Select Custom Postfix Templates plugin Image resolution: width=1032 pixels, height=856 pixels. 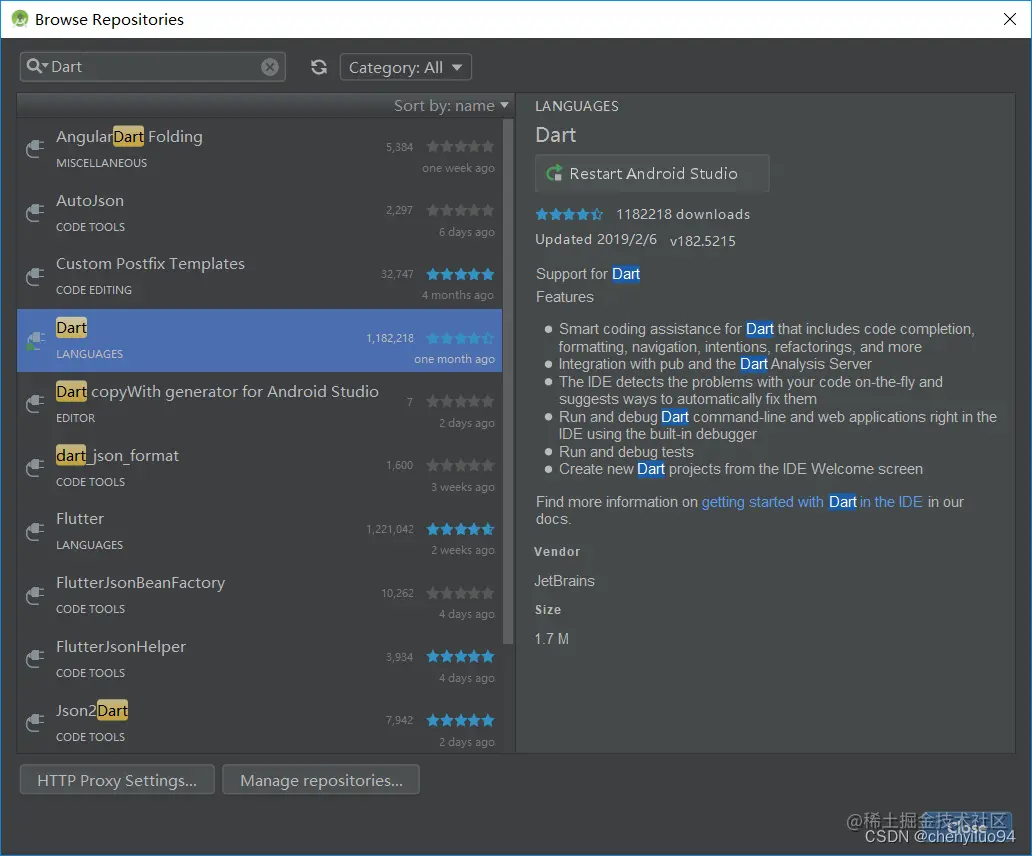259,276
